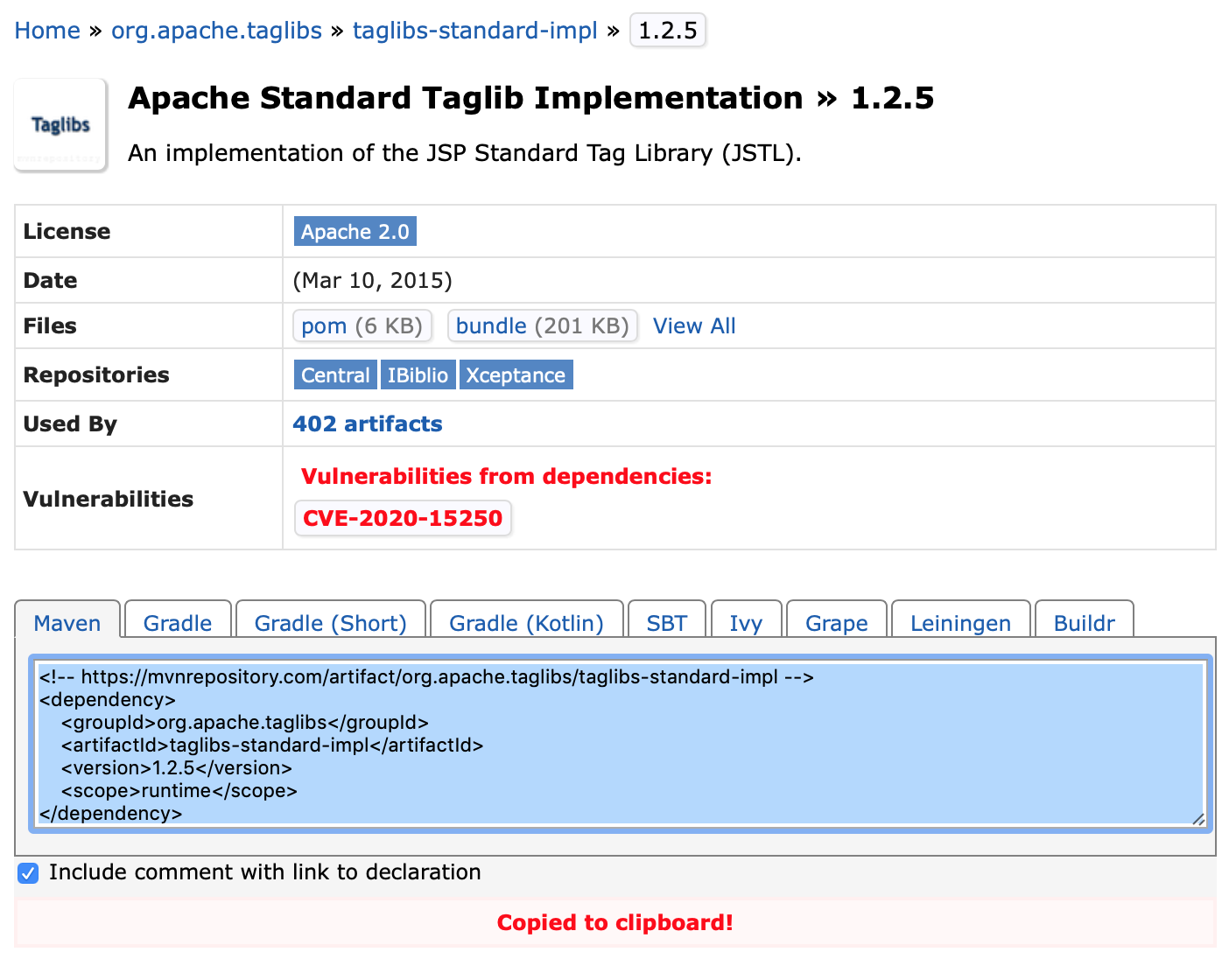Switch to the Ivy tab
Screen dimensions: 1229x980
[746, 621]
